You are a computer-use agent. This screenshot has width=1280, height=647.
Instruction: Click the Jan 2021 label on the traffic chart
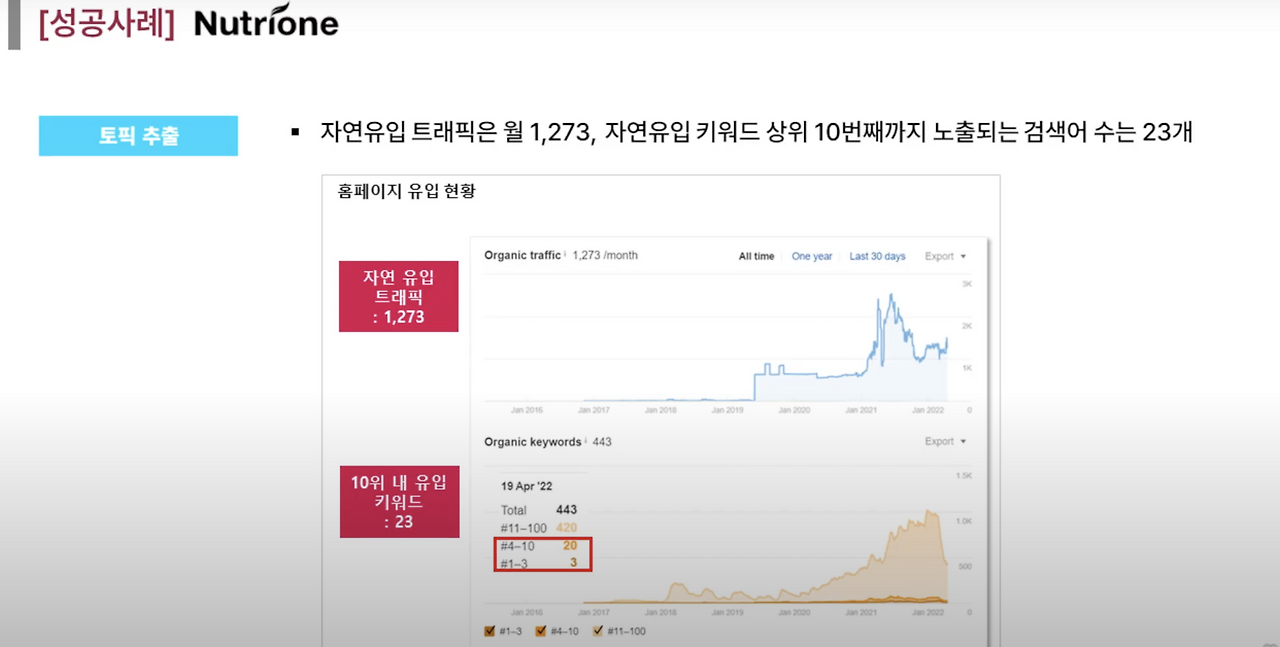tap(861, 410)
